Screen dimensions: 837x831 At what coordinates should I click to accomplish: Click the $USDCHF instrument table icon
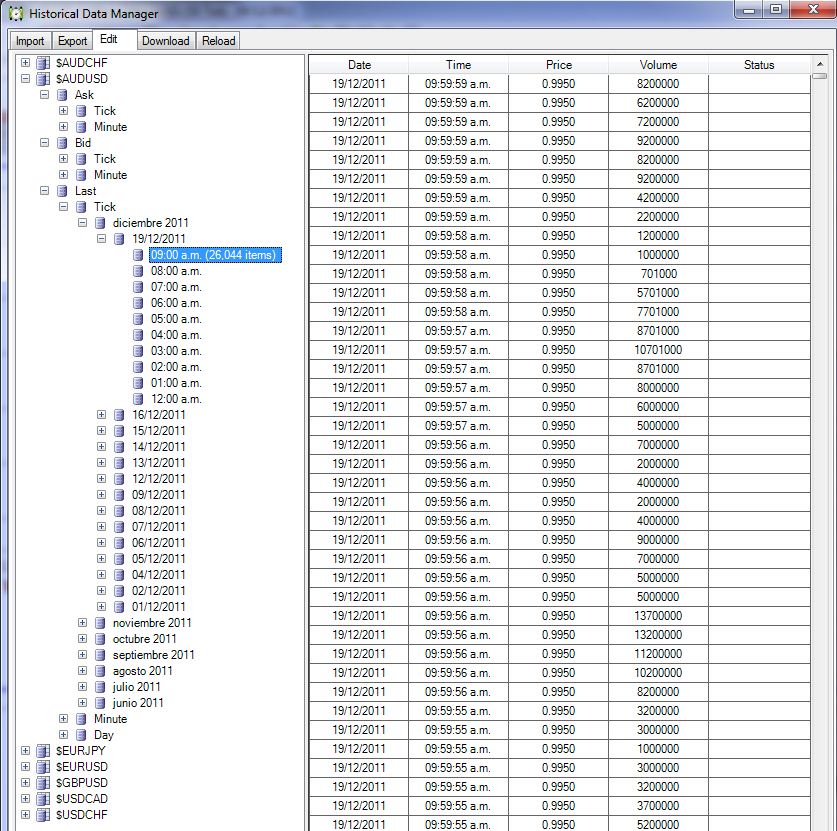click(43, 816)
